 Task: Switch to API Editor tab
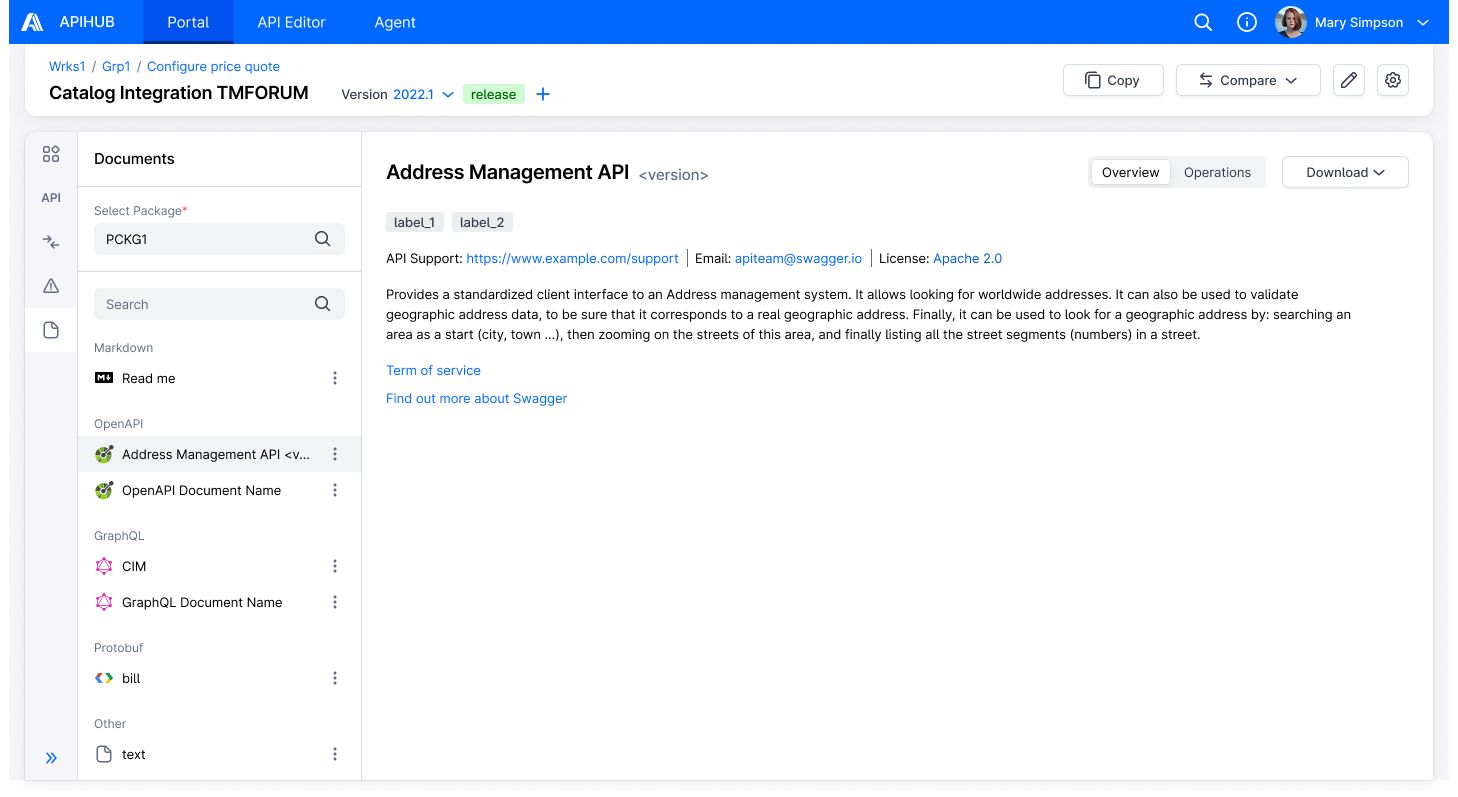(292, 22)
